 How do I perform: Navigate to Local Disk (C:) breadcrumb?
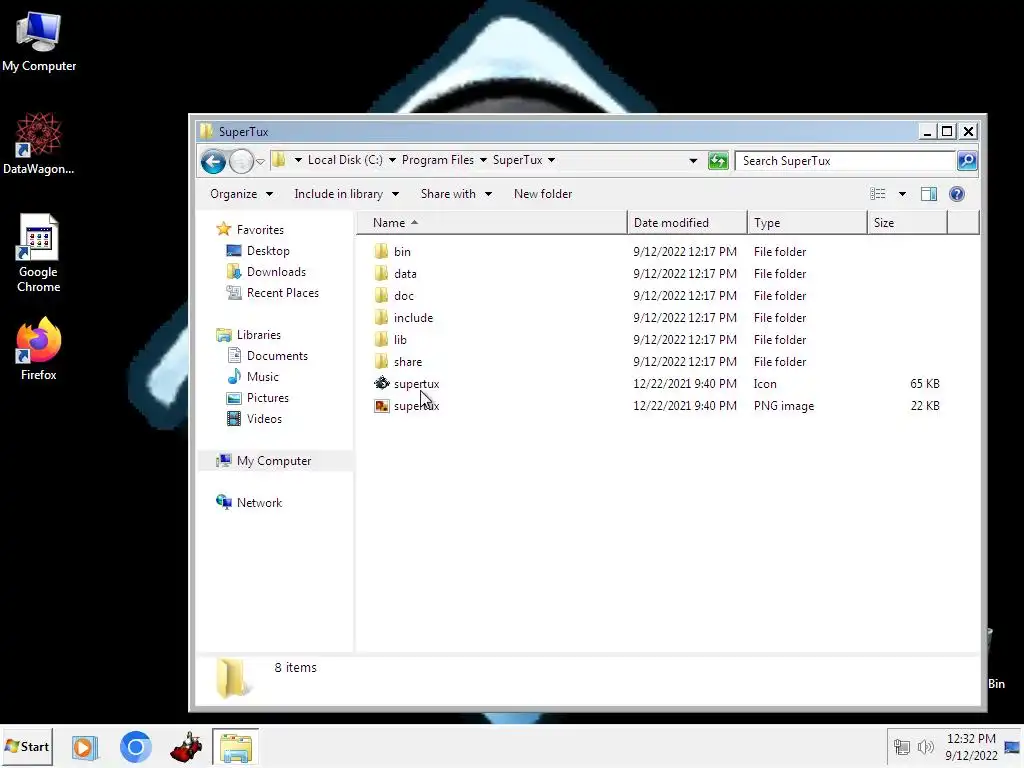tap(345, 160)
